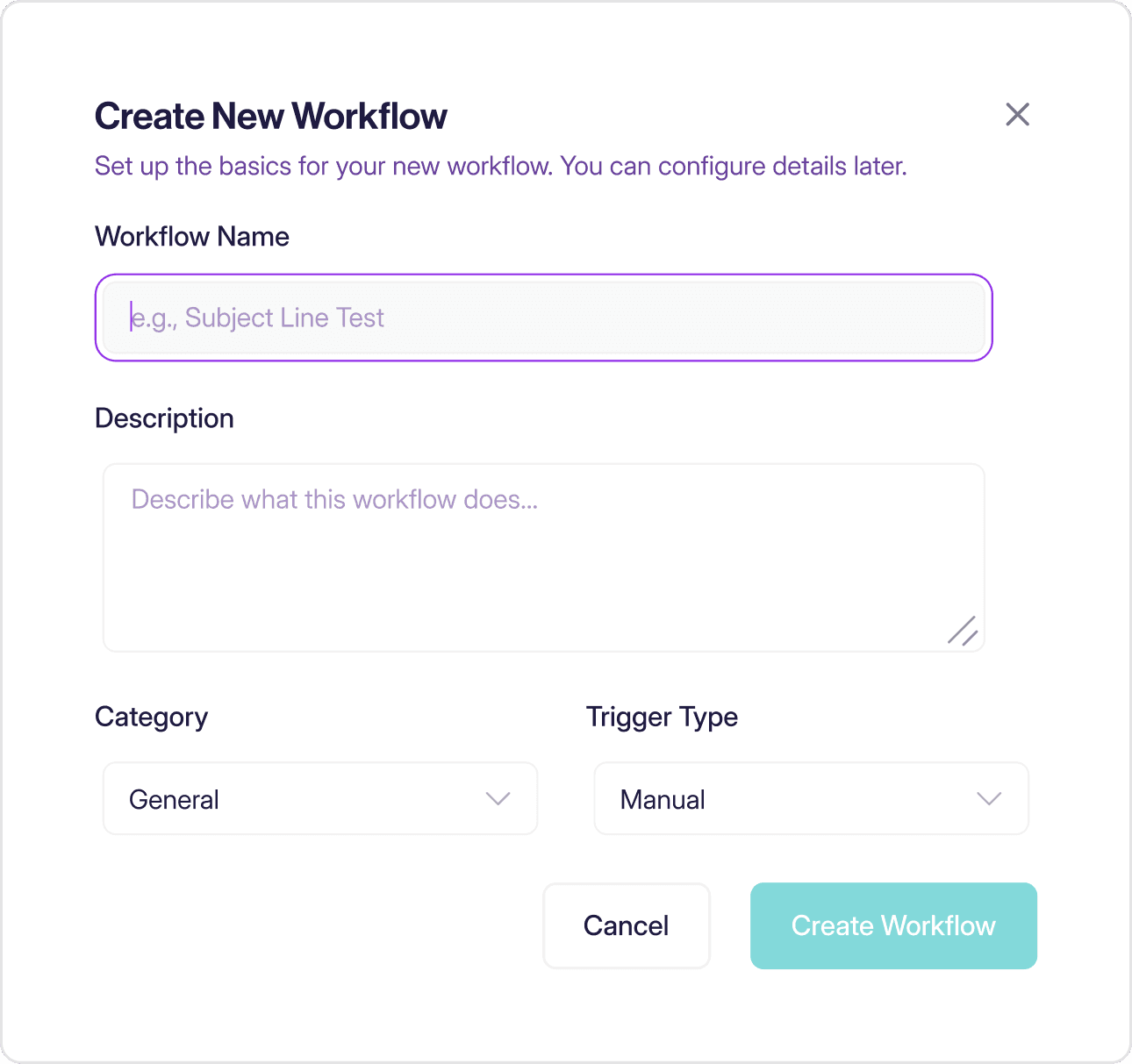Click the setup instructions subtitle text
The width and height of the screenshot is (1132, 1064).
point(500,166)
